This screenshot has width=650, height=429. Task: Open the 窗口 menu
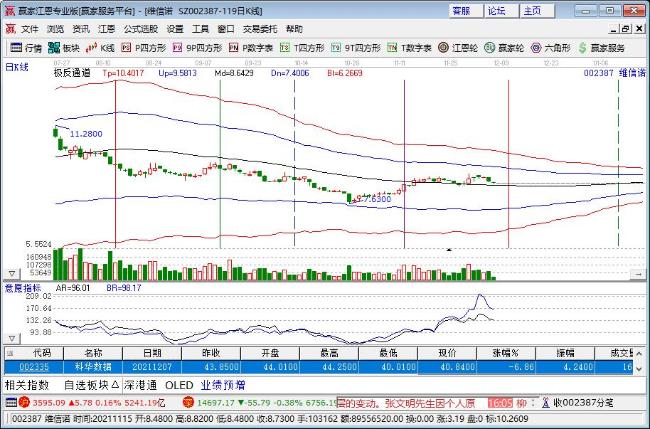(x=226, y=29)
